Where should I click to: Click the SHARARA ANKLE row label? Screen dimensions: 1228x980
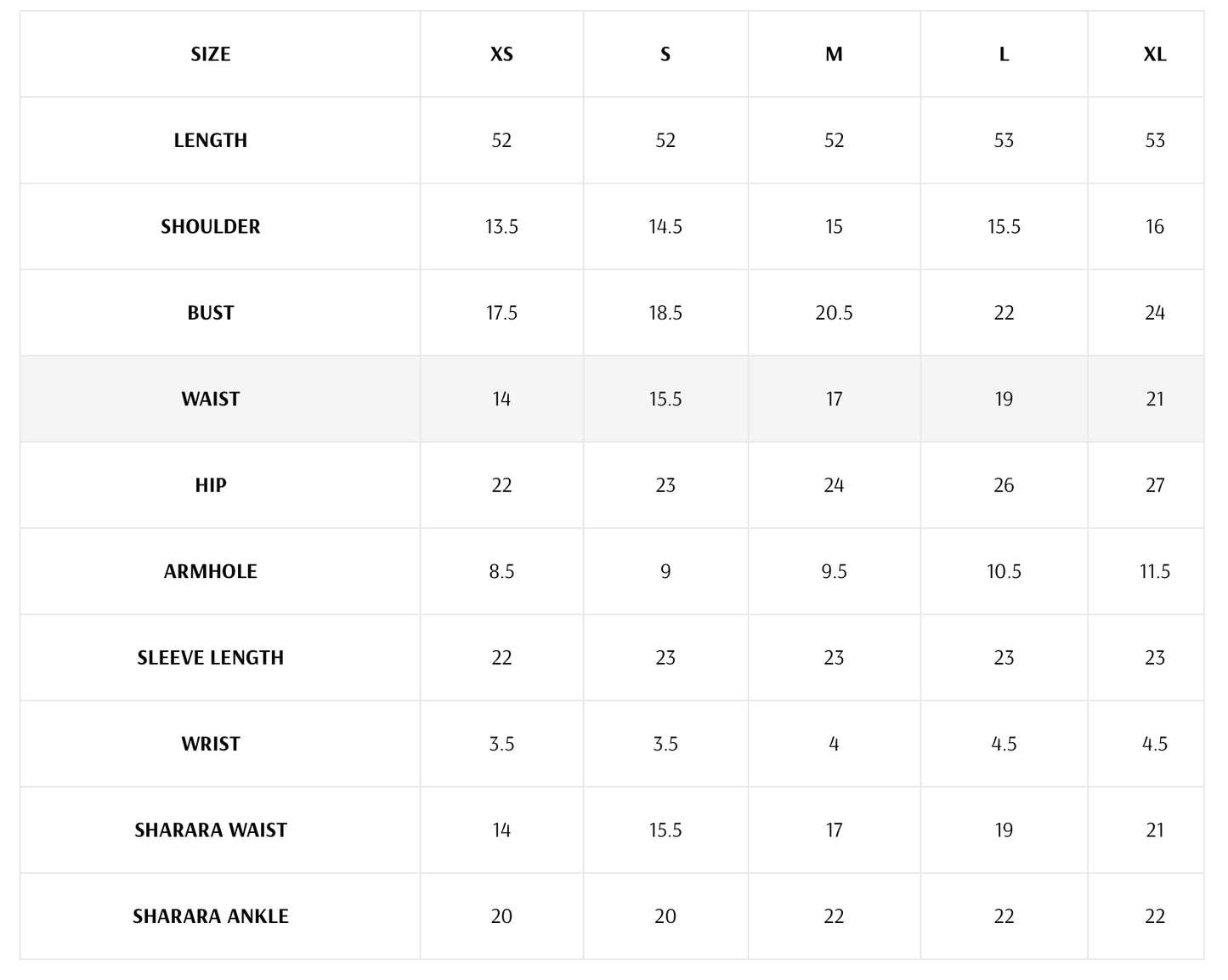click(210, 916)
